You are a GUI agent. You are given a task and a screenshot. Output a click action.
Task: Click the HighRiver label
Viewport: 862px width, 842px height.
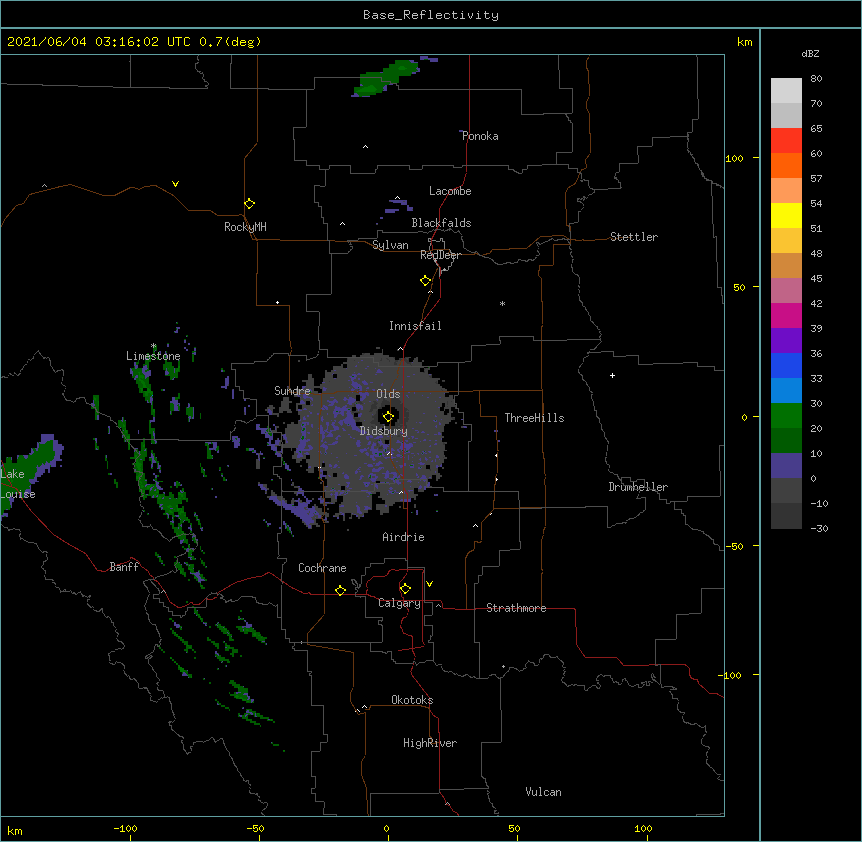click(x=430, y=743)
